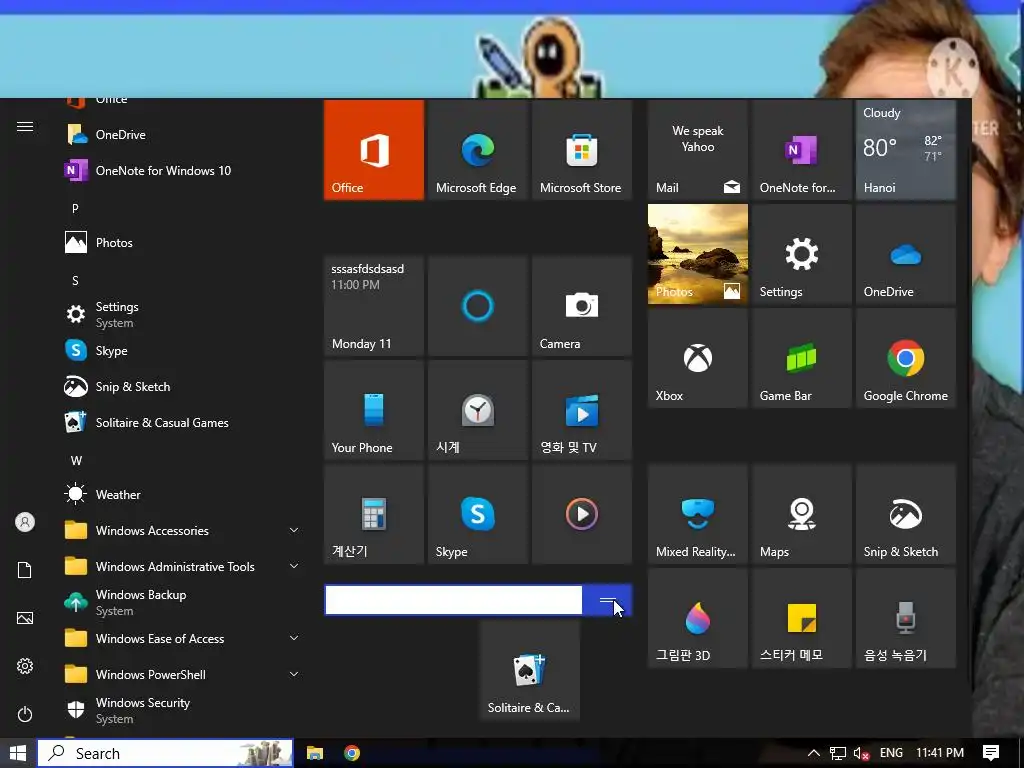1024x768 pixels.
Task: Open Pictures from Start sidebar
Action: (25, 618)
